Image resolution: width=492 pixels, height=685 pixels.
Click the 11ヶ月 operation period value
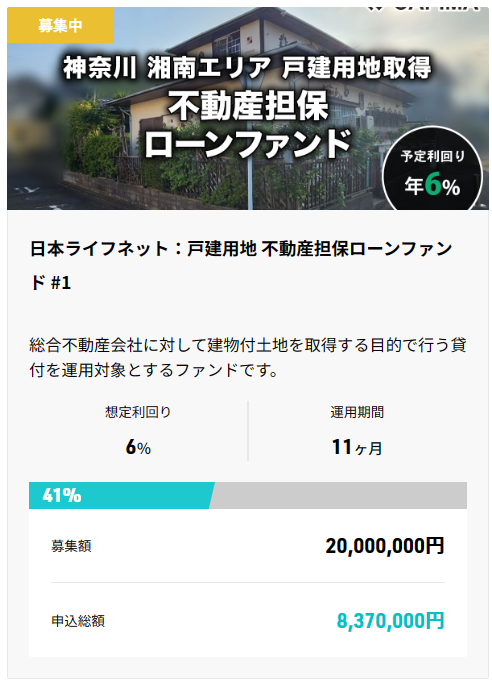pyautogui.click(x=357, y=447)
